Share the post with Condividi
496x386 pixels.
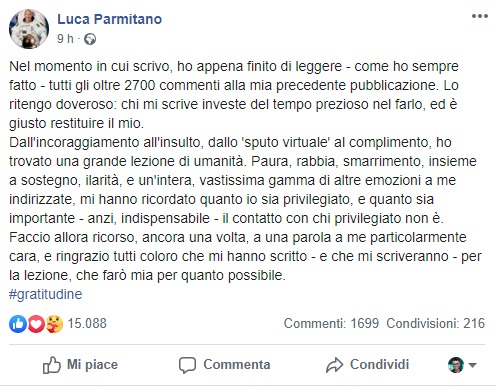367,365
